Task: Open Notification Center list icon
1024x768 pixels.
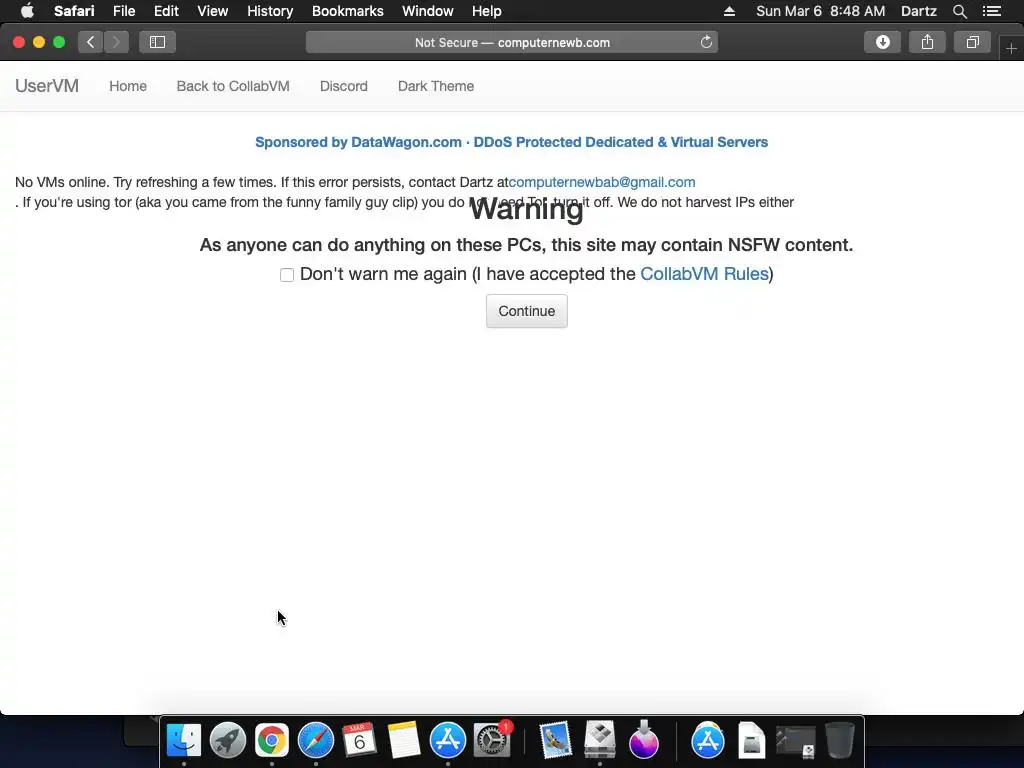Action: [992, 11]
